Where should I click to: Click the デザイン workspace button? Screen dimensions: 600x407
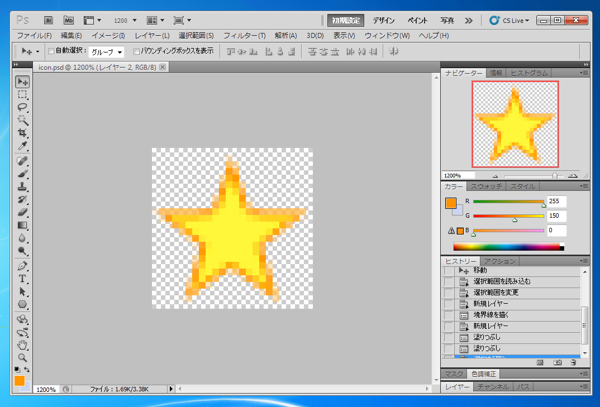pyautogui.click(x=384, y=20)
